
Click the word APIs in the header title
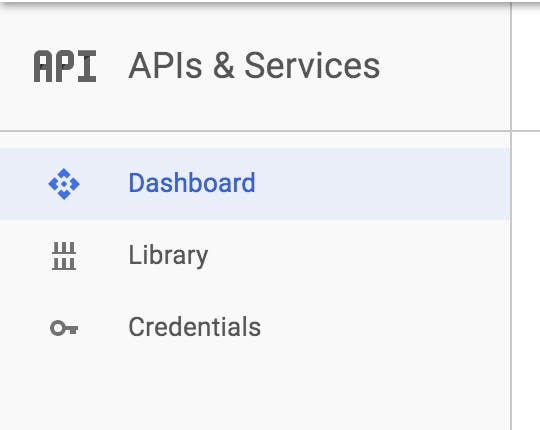click(x=165, y=65)
